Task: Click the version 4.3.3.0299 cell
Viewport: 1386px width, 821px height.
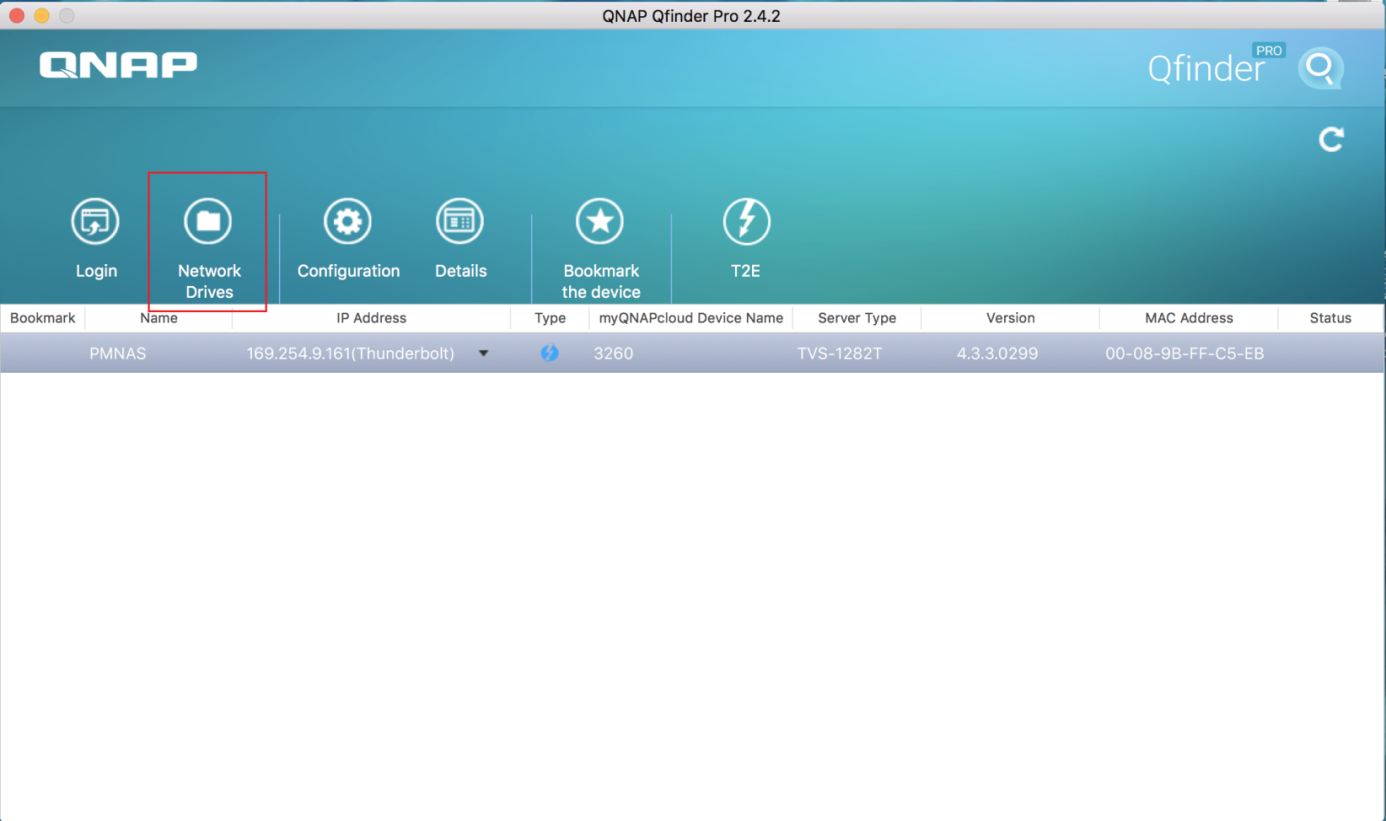Action: coord(997,353)
